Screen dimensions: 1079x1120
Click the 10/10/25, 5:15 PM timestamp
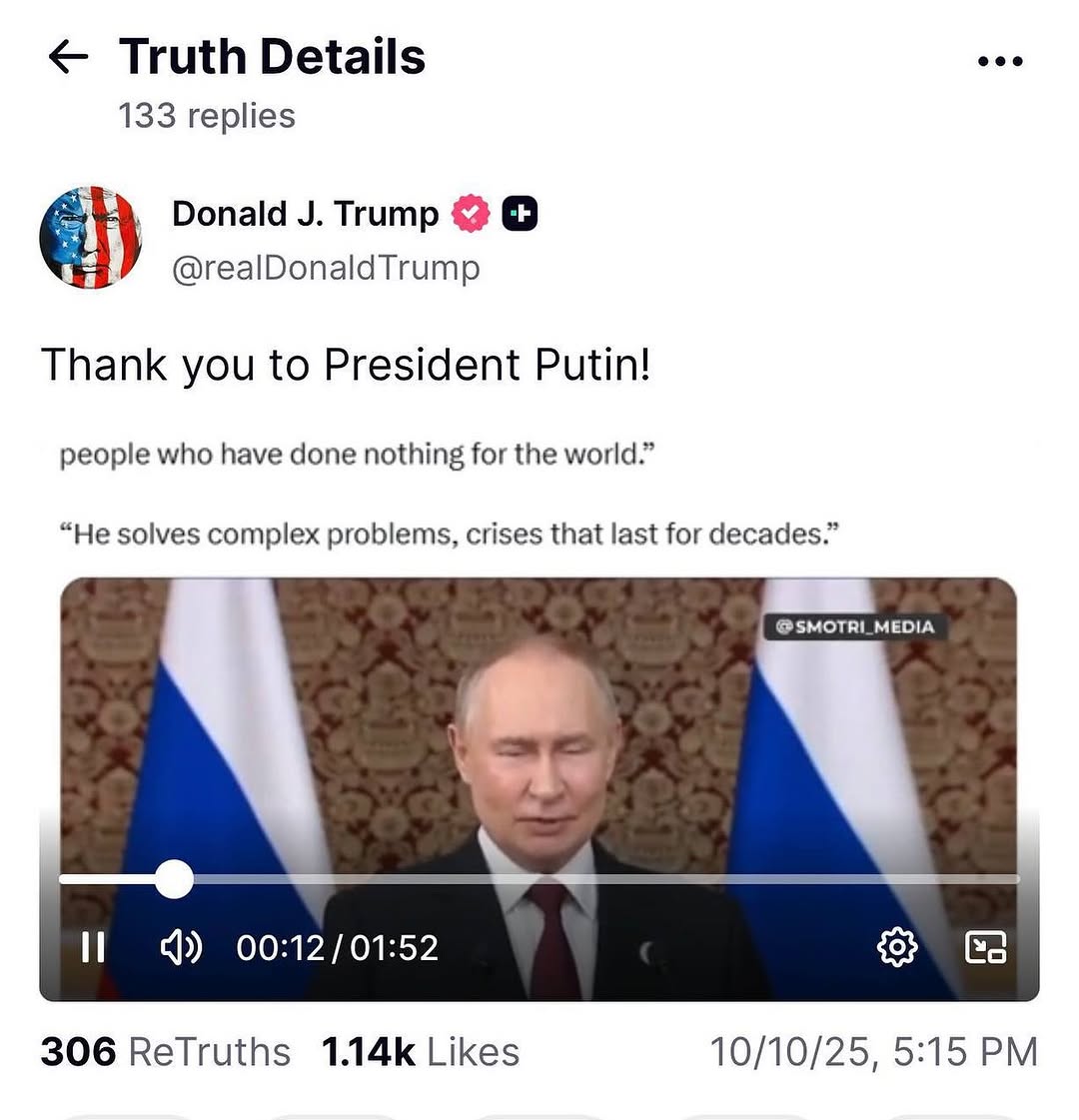(873, 1052)
